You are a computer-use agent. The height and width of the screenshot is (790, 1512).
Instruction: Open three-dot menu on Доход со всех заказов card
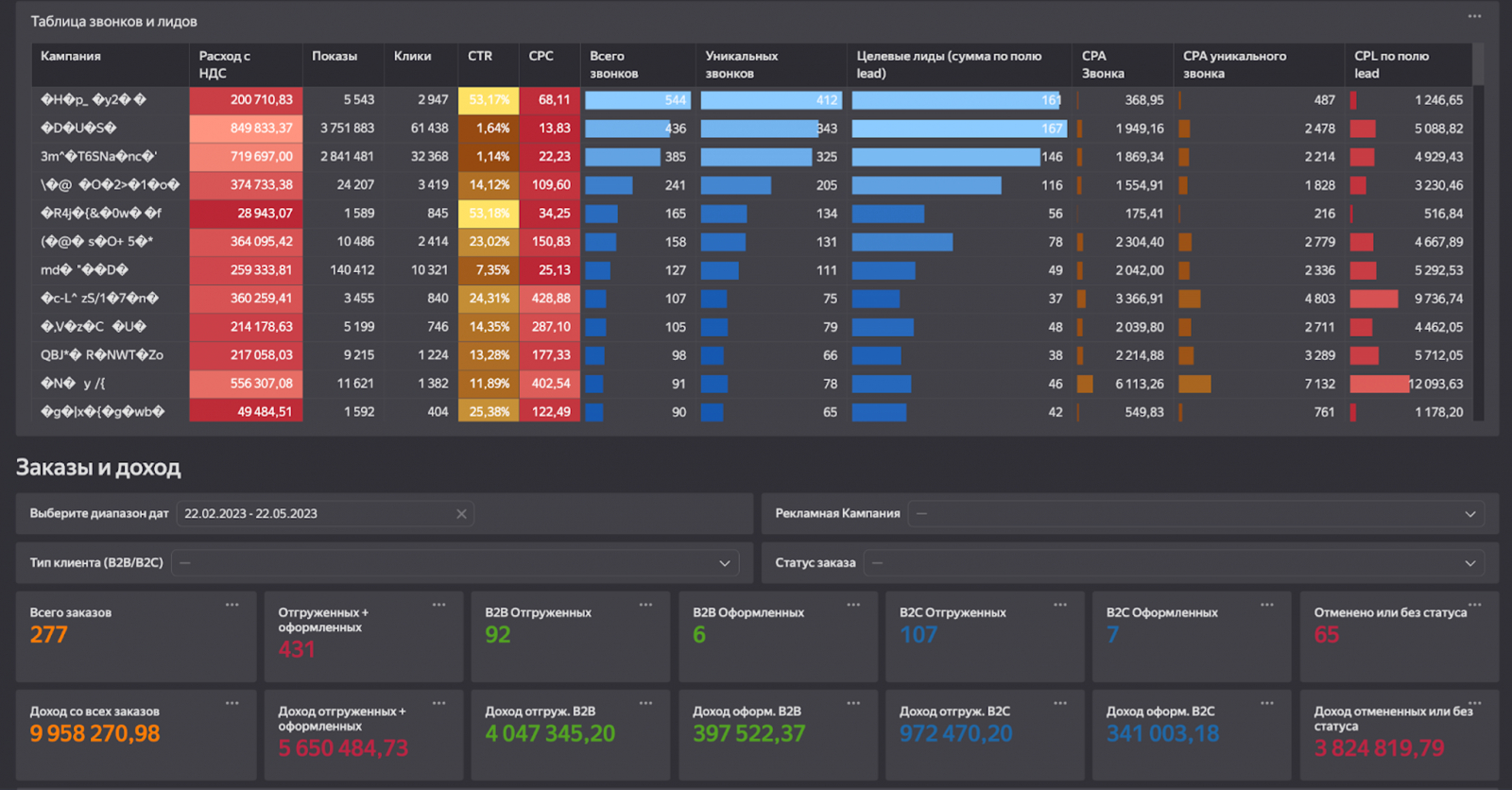(x=232, y=703)
